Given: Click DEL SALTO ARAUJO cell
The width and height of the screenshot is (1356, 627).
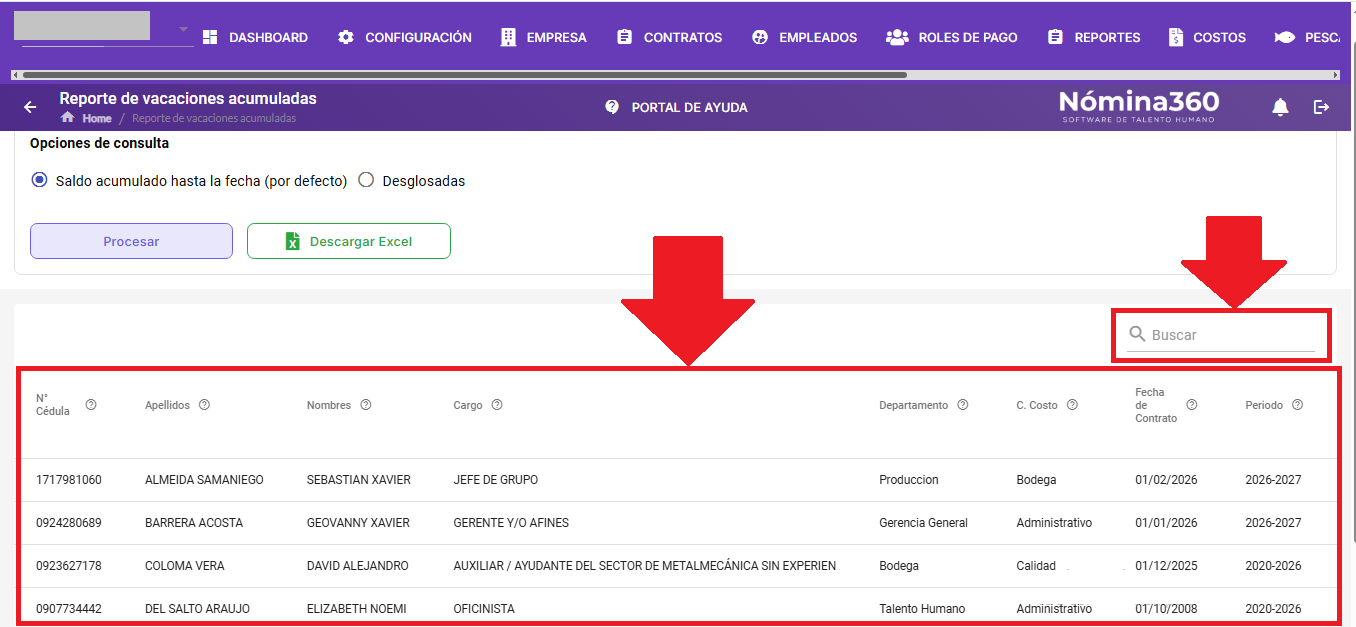Looking at the screenshot, I should [x=198, y=609].
